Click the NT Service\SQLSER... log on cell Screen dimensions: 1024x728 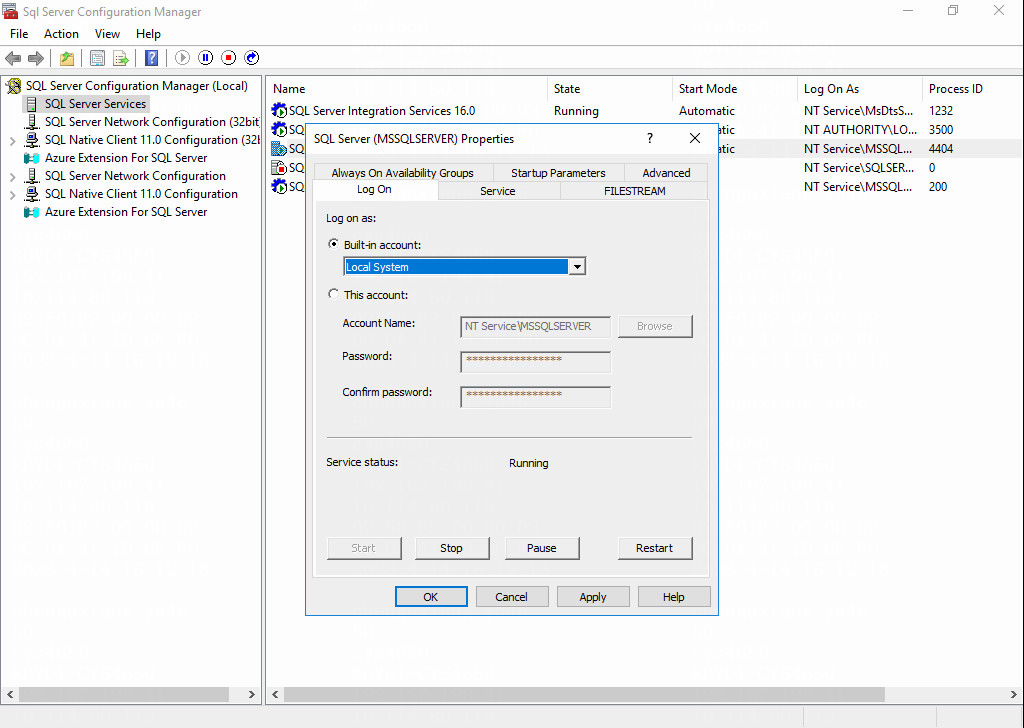click(859, 168)
